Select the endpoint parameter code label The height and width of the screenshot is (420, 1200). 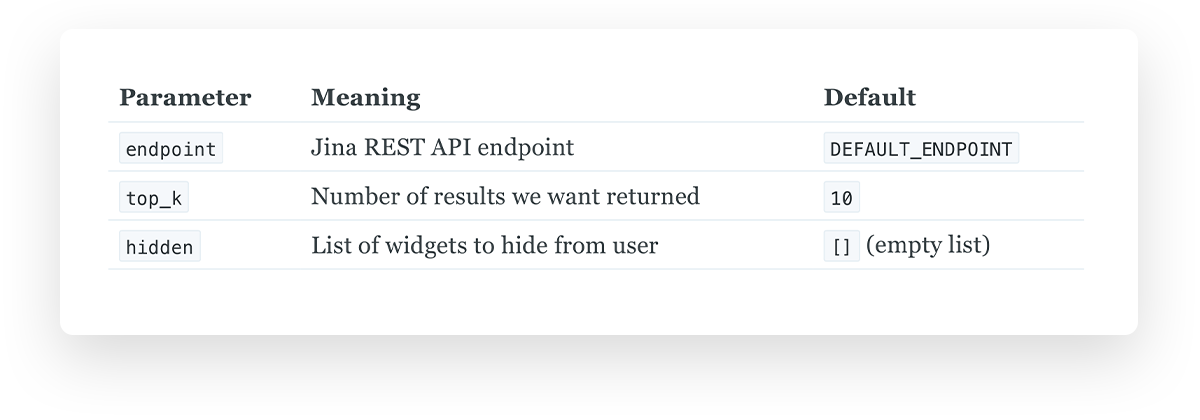point(171,149)
